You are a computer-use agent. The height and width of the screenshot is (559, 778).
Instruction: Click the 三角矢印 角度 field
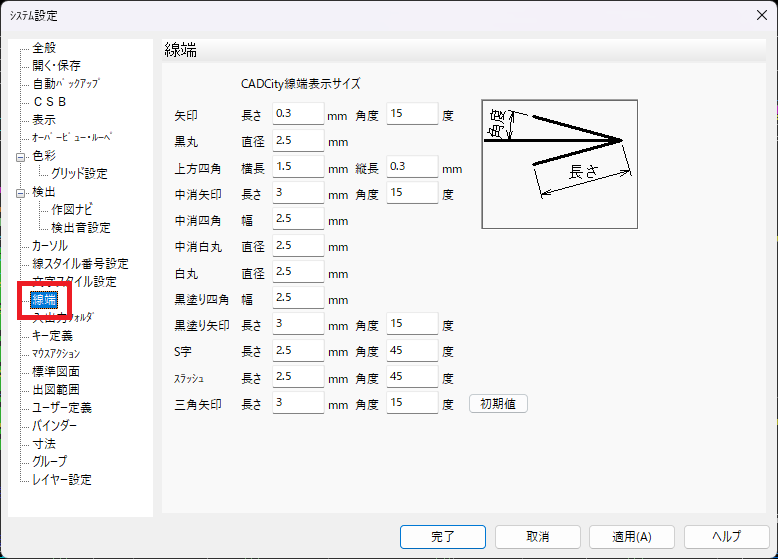click(412, 402)
